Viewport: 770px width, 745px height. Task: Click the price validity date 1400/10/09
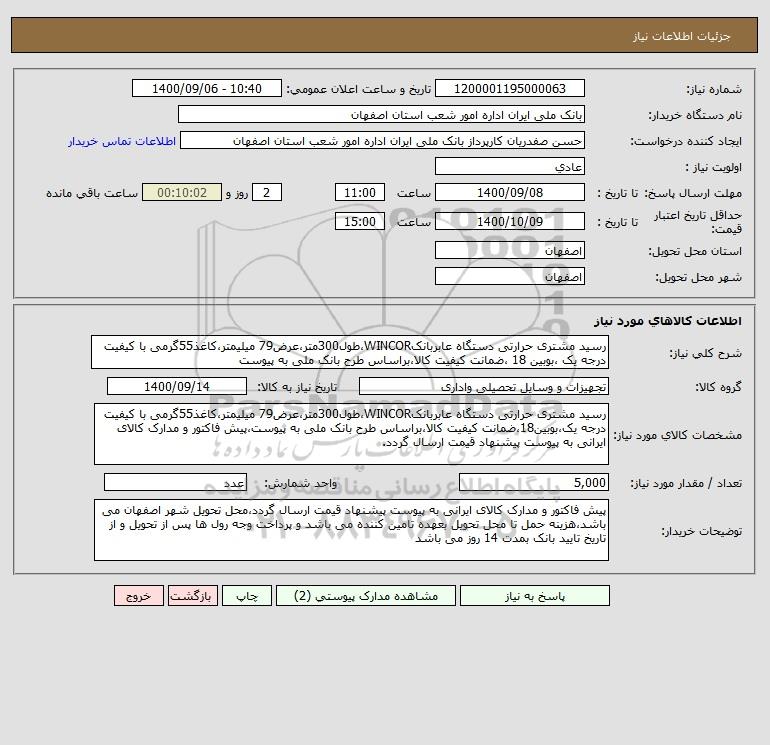click(x=510, y=221)
